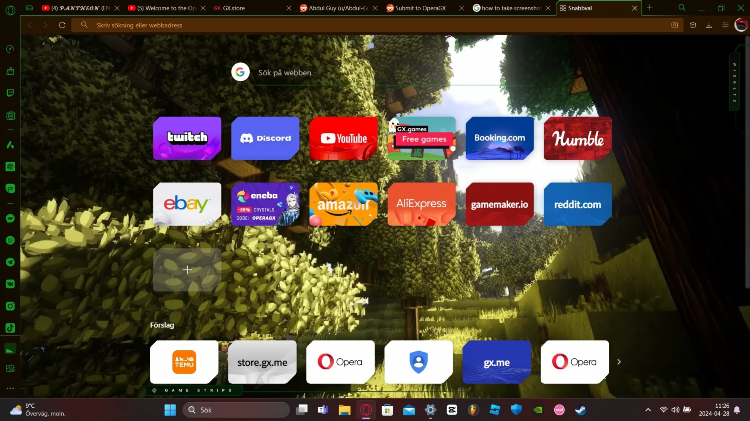Open Easy Setup sliders icon
The image size is (750, 421).
tap(725, 25)
